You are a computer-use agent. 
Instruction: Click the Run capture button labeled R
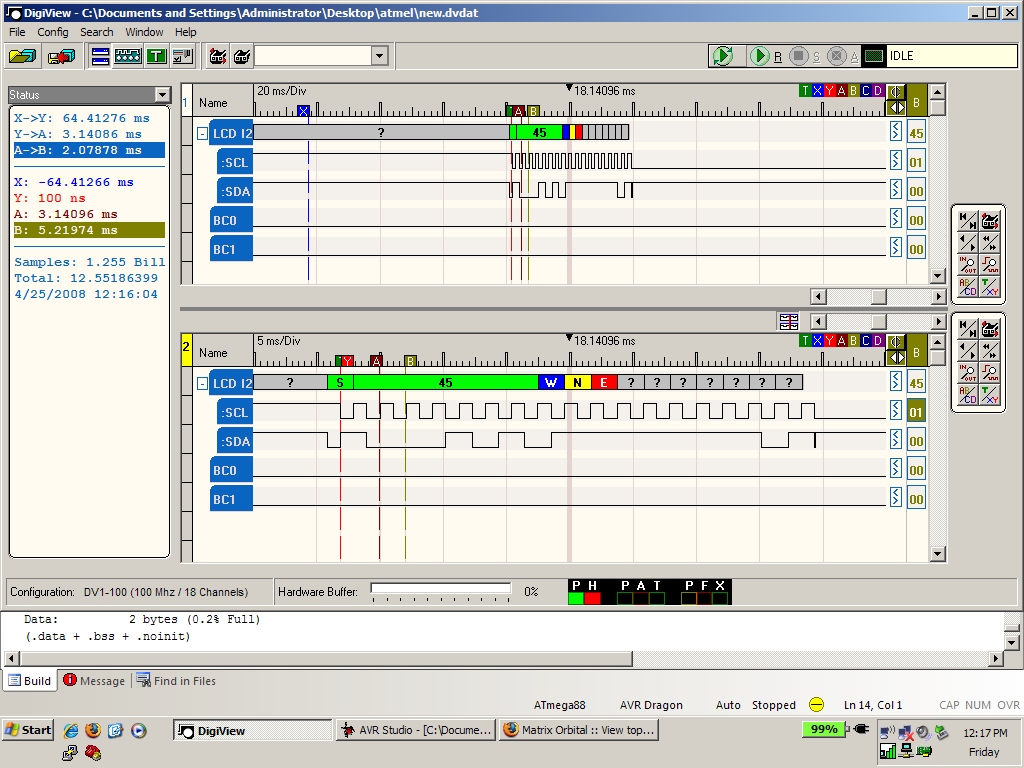[x=759, y=56]
